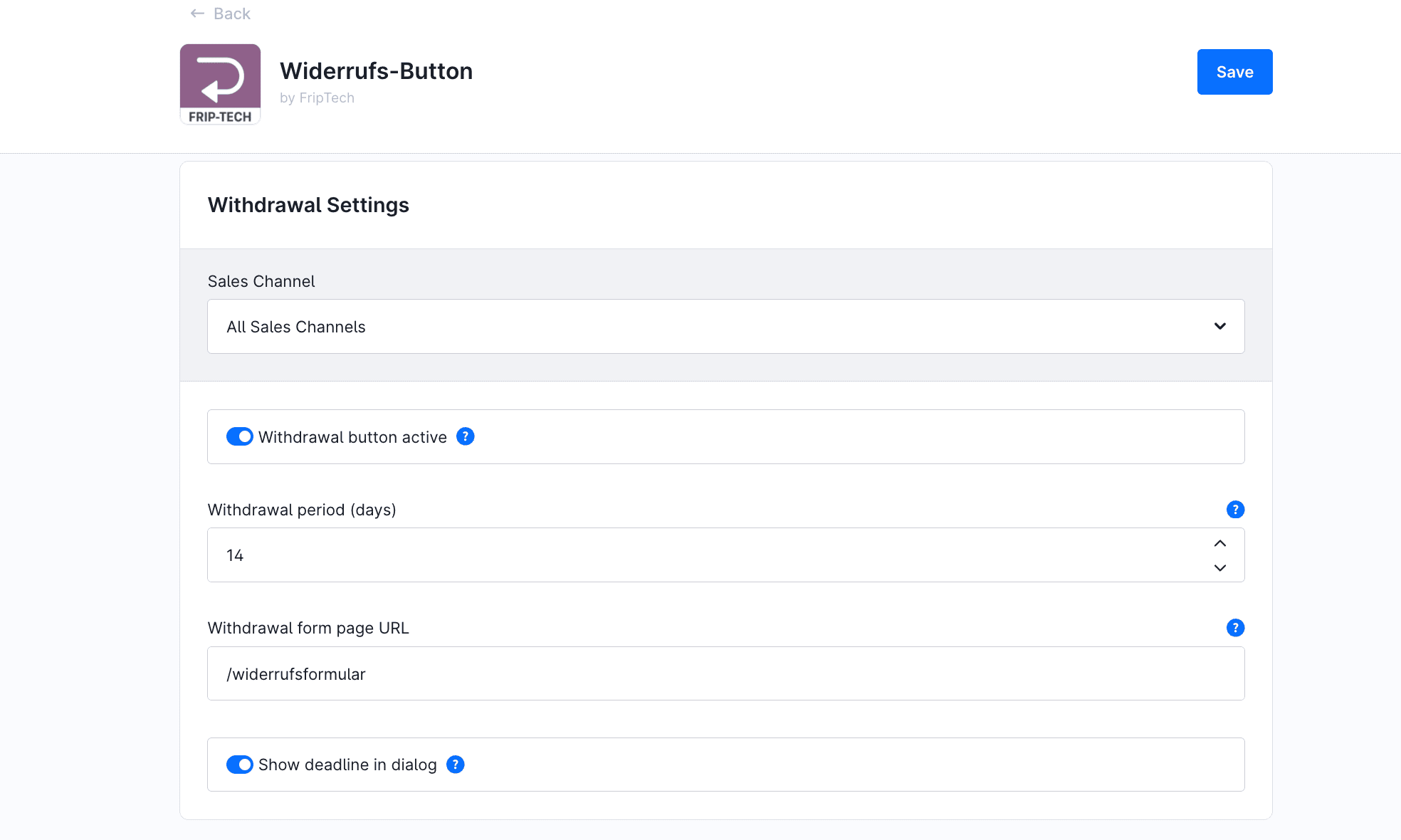Screen dimensions: 1401x840
Task: Click the Show deadline in dialog label
Action: pyautogui.click(x=347, y=765)
